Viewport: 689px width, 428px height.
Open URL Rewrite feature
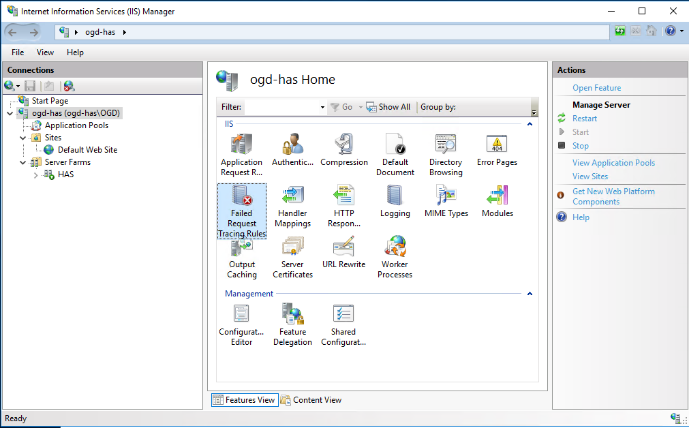pos(344,252)
